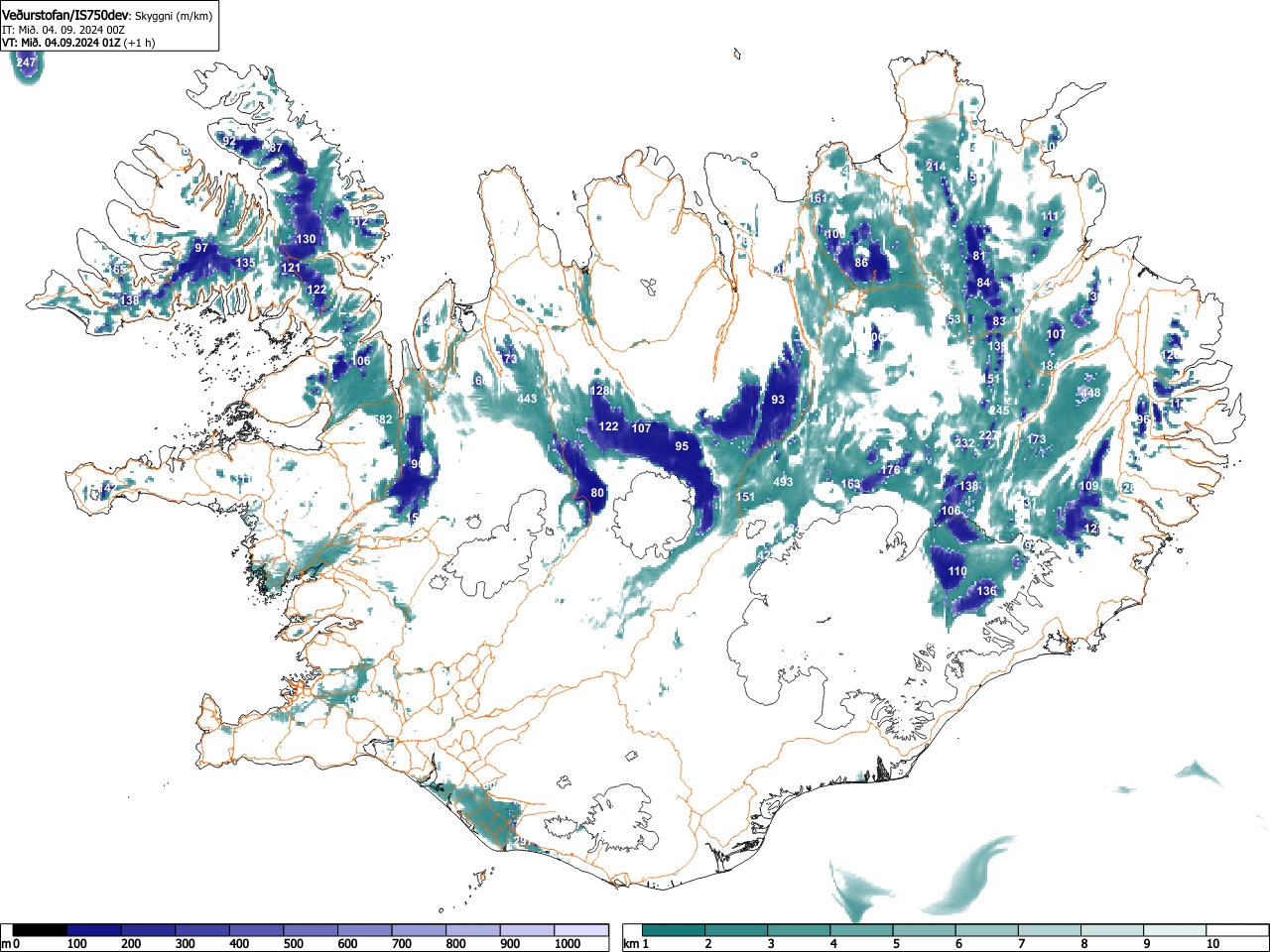Click the 'km' unit label on the right legend

(x=630, y=944)
